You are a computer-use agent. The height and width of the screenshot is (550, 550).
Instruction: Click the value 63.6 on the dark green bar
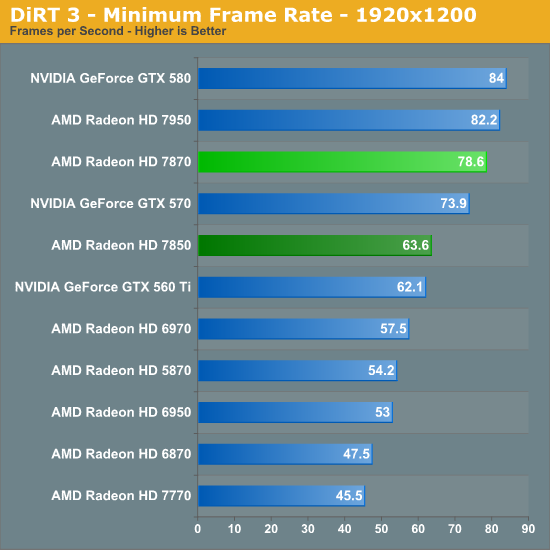pyautogui.click(x=416, y=245)
